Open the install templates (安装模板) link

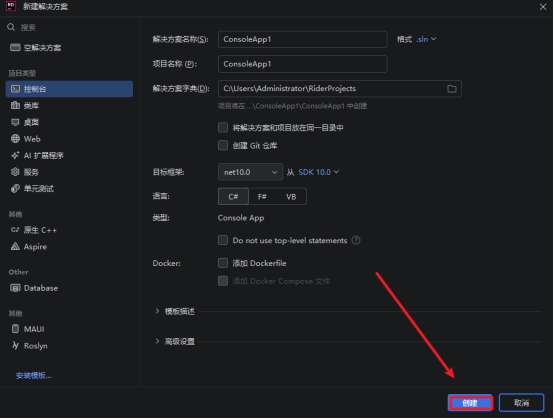pos(34,376)
